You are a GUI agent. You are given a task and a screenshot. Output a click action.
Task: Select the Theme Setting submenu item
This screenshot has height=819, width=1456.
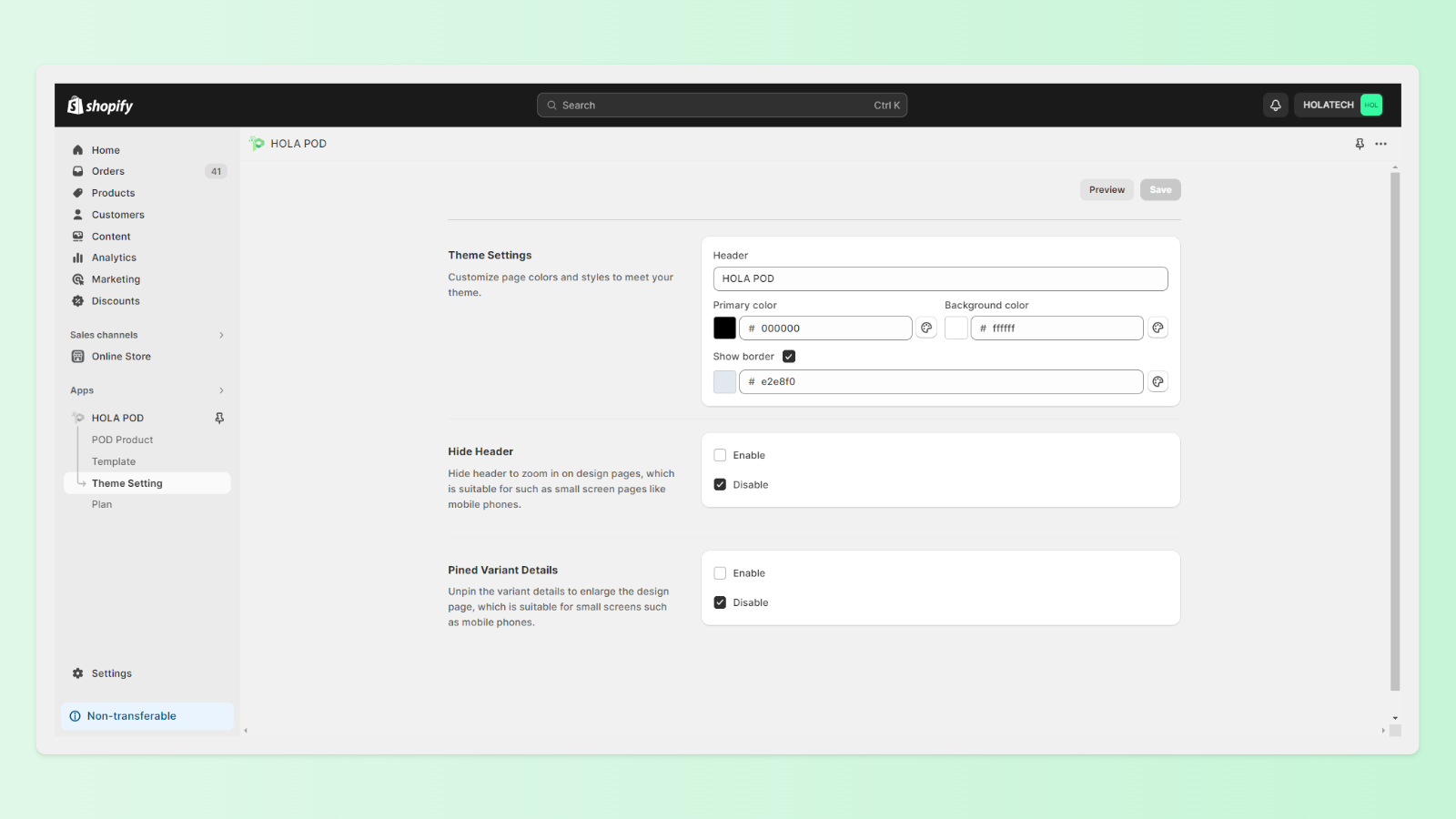pos(147,483)
